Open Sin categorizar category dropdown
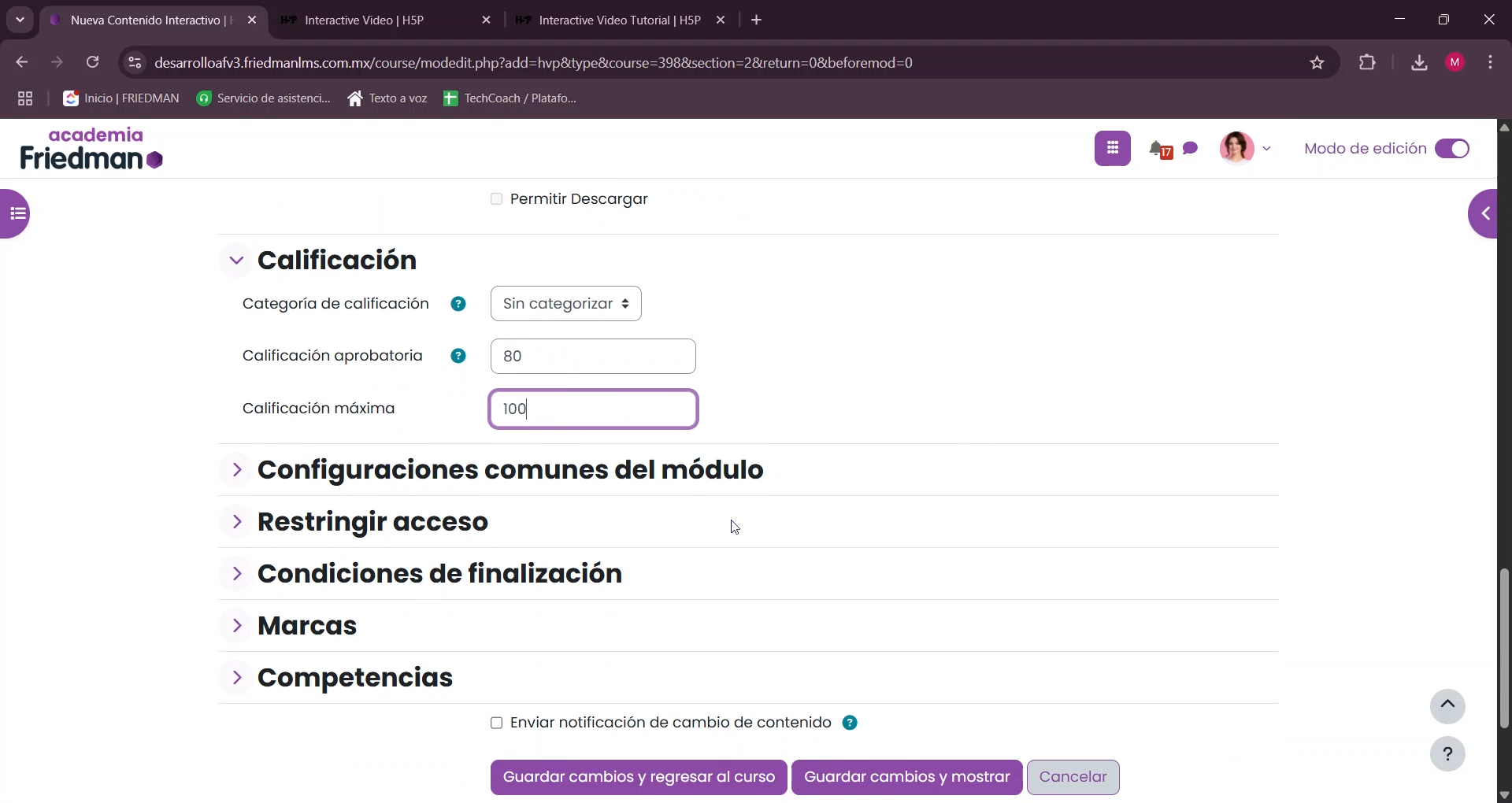This screenshot has height=803, width=1512. coord(565,304)
